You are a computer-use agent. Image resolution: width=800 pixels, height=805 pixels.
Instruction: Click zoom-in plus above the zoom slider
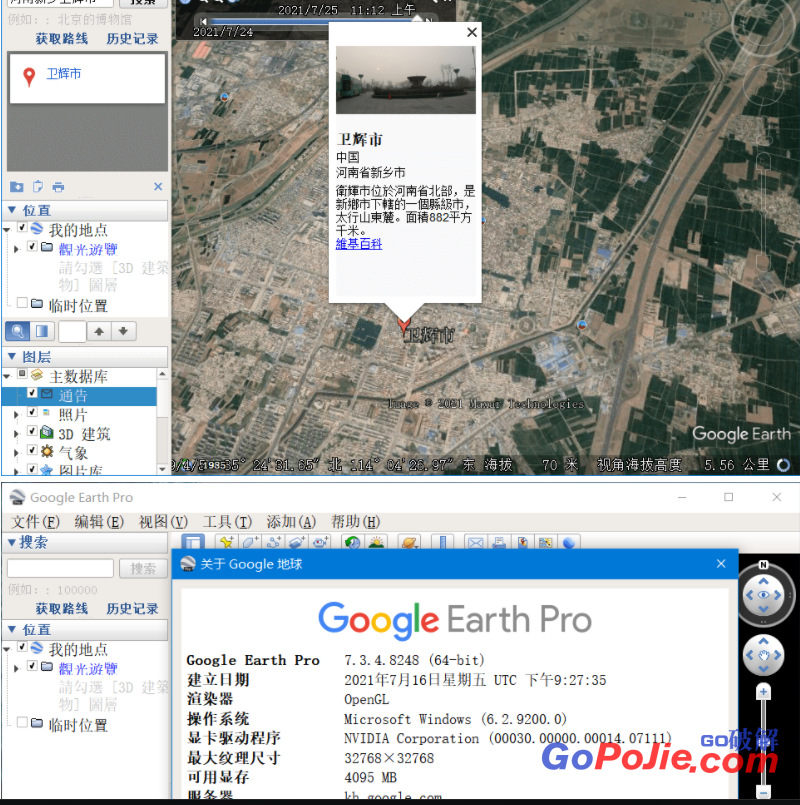[764, 692]
